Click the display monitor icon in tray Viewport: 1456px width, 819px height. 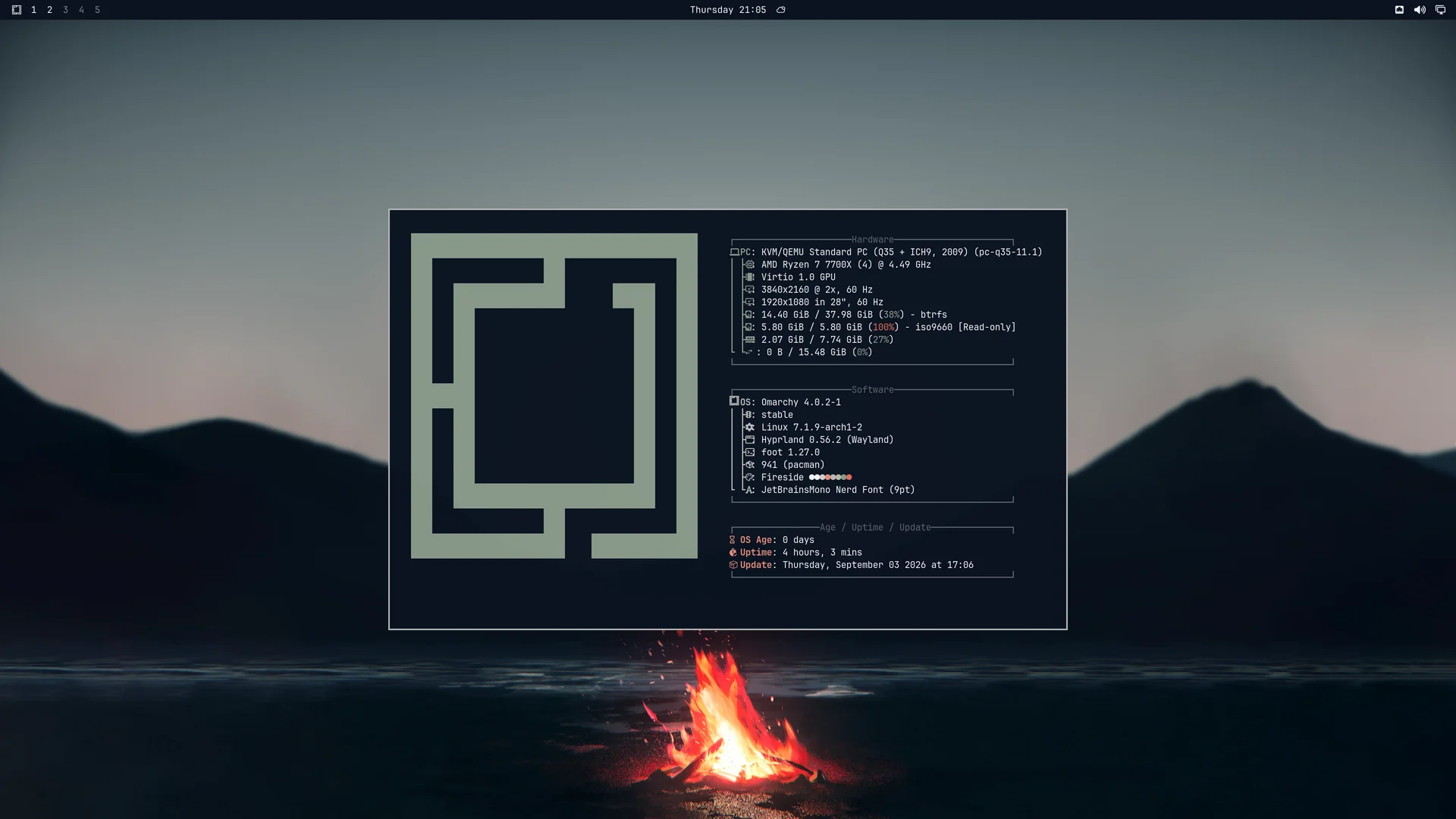click(x=1440, y=10)
